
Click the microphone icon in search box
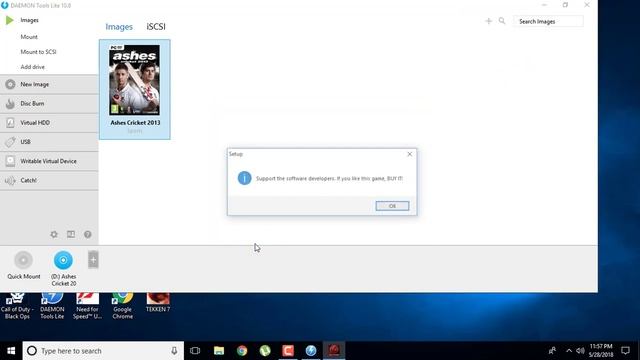pyautogui.click(x=174, y=351)
